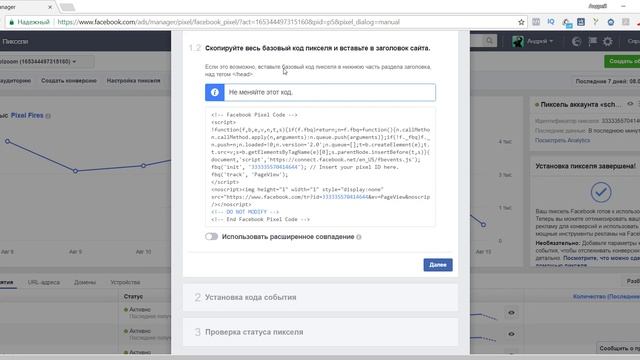Click the green lock secure-site icon
The width and height of the screenshot is (640, 360).
[11, 22]
